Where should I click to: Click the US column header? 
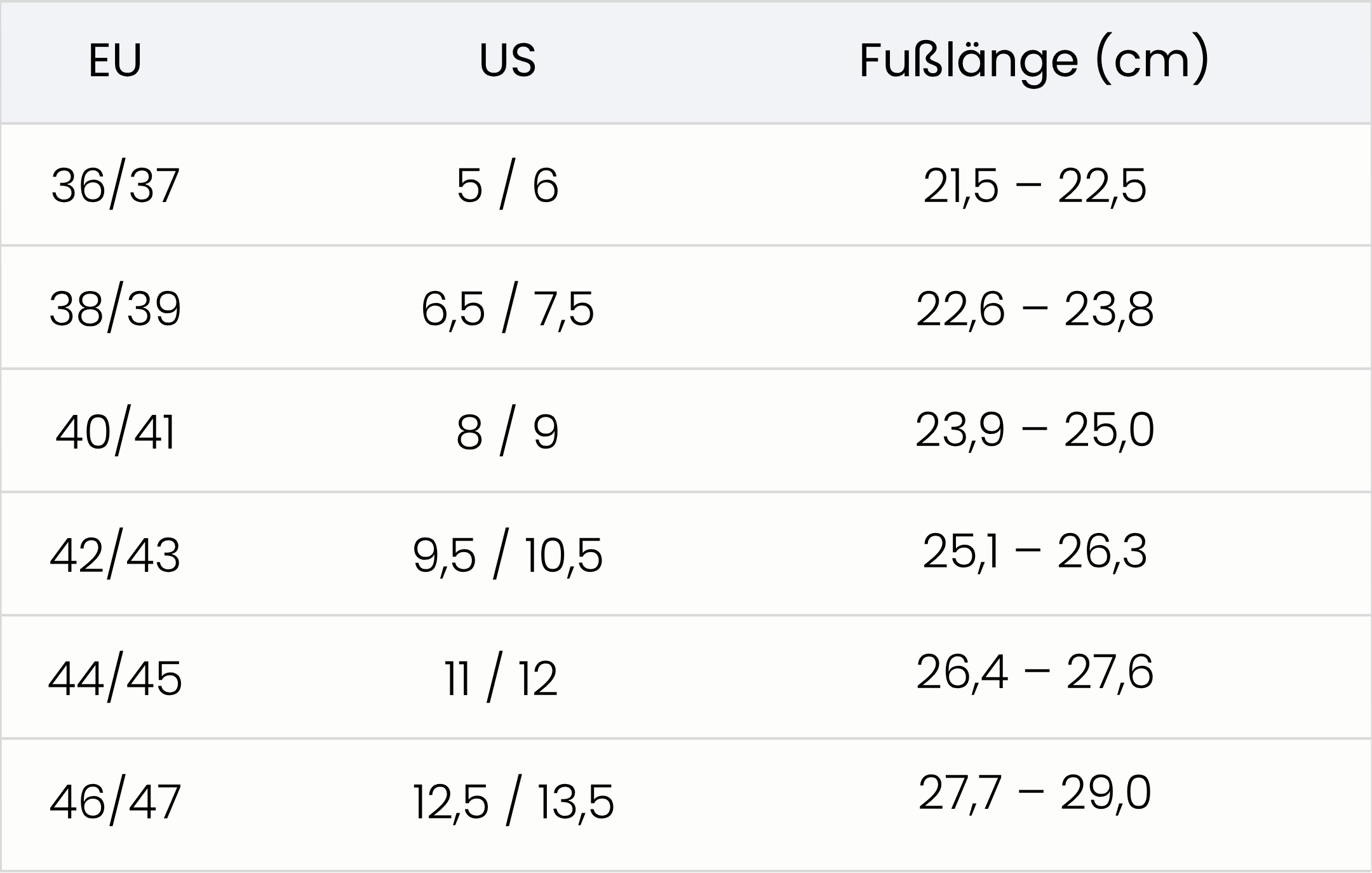click(508, 61)
